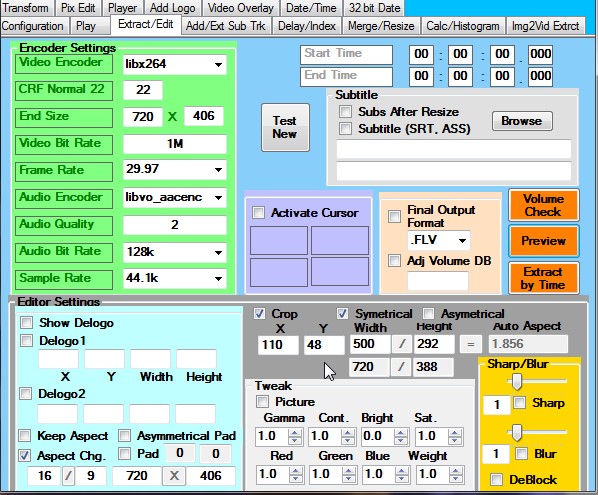Click the CRF value field showing 22
This screenshot has width=598, height=495.
(x=143, y=90)
